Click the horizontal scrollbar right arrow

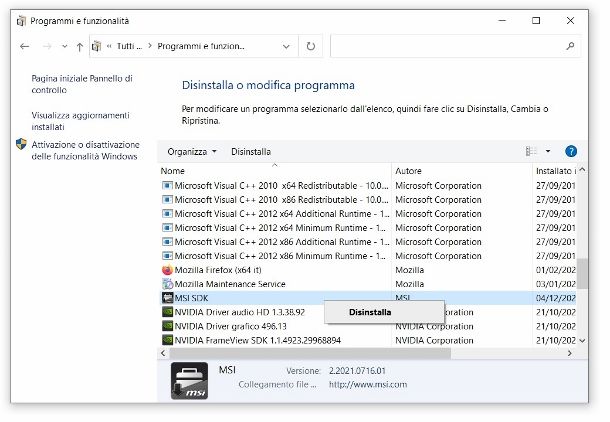click(570, 353)
